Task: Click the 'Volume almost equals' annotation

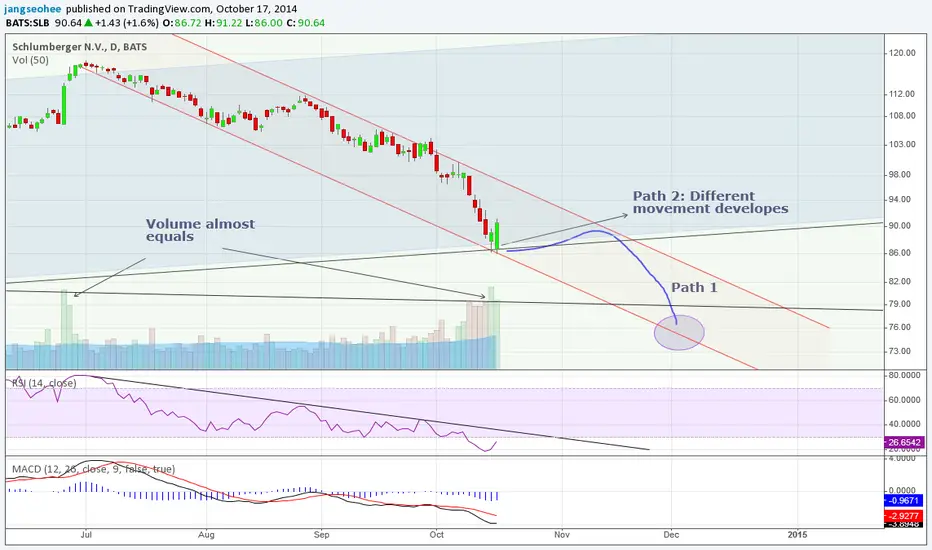Action: tap(200, 230)
